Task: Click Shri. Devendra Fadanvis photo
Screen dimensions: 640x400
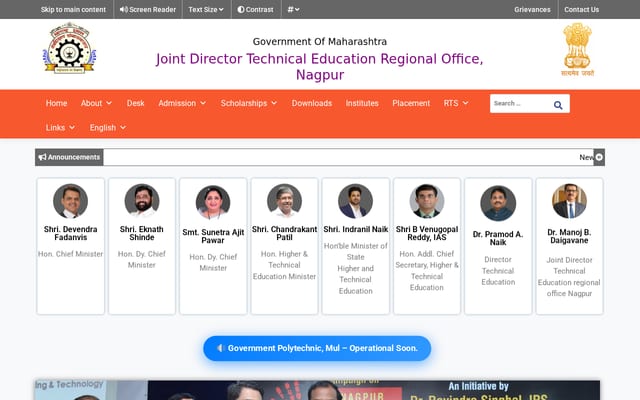Action: tap(70, 201)
